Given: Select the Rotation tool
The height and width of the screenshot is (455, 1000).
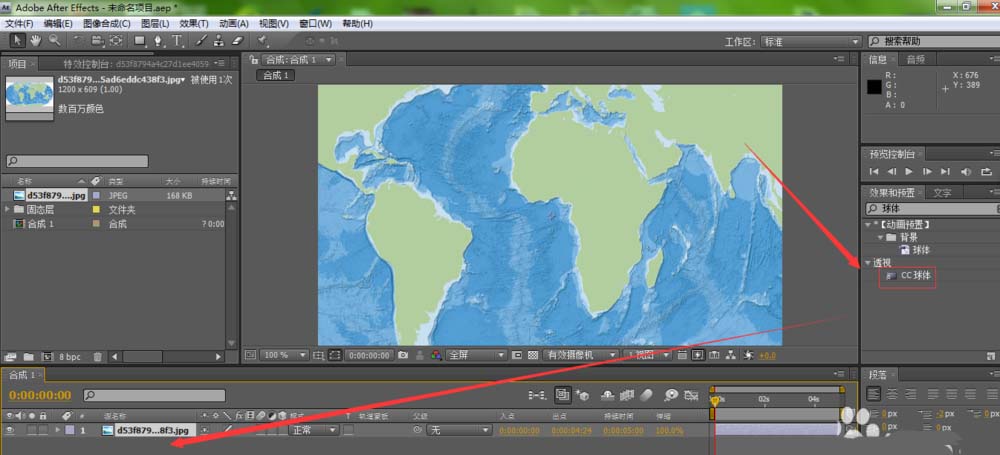Looking at the screenshot, I should [77, 40].
